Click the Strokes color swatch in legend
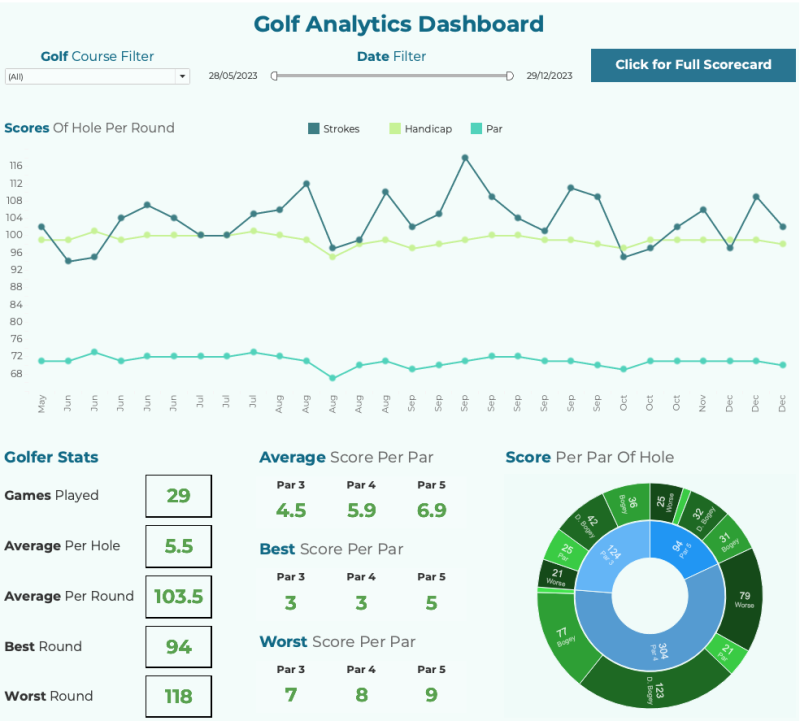Viewport: 800px width, 721px height. click(x=312, y=128)
